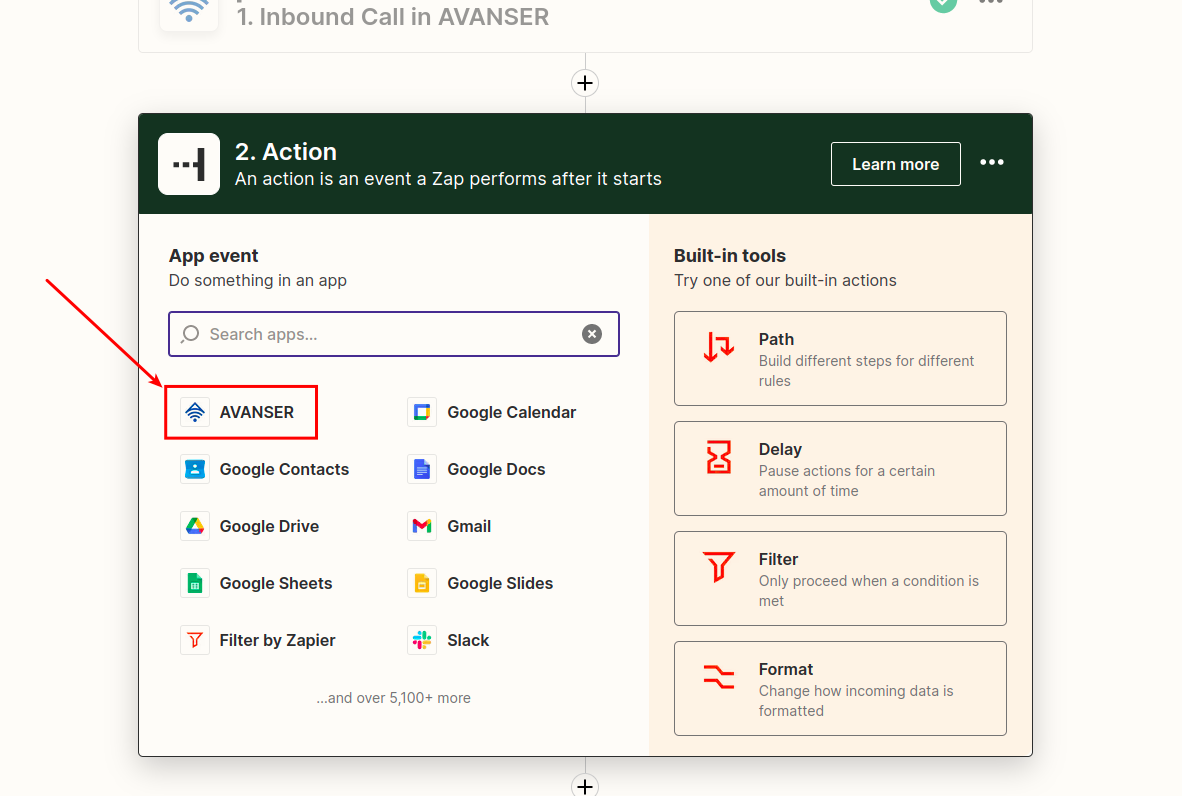The width and height of the screenshot is (1182, 796).
Task: Choose the Google Slides app icon
Action: tap(422, 583)
